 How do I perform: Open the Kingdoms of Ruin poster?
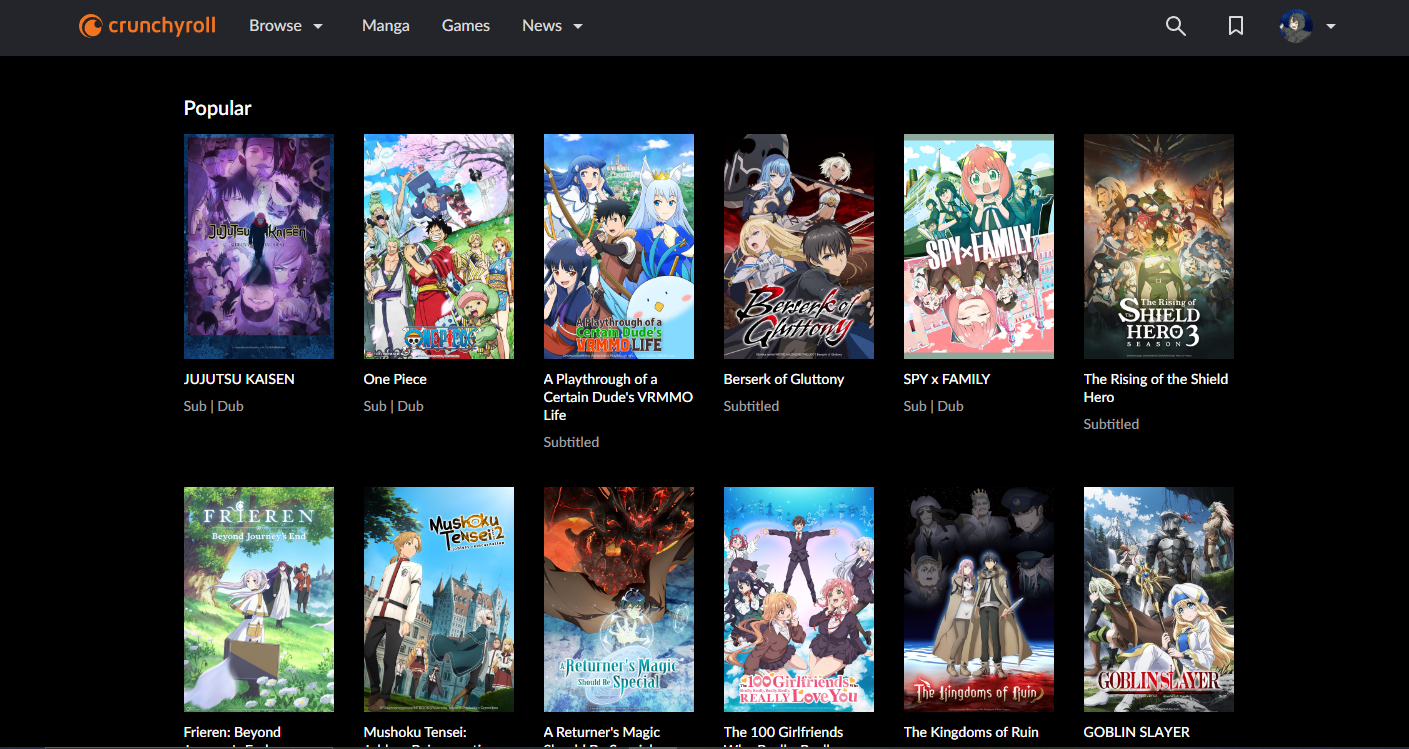coord(979,599)
